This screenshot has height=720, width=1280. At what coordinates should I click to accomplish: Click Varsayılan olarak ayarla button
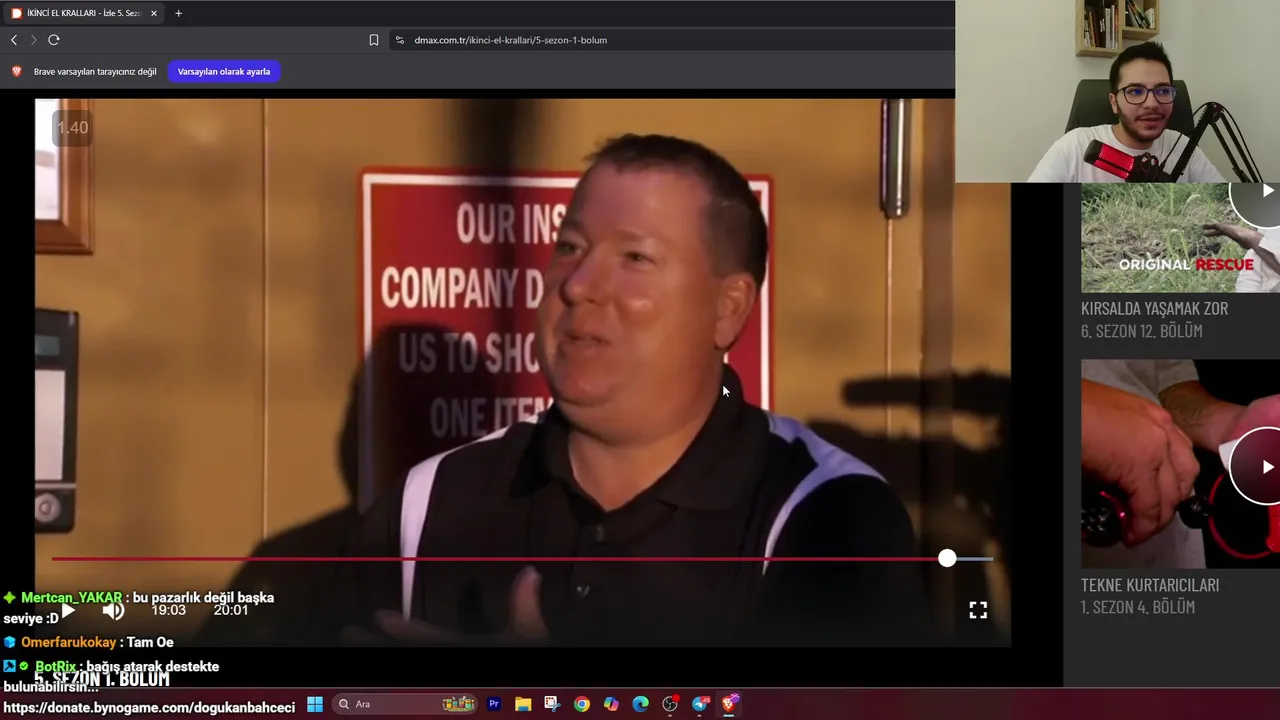point(224,72)
